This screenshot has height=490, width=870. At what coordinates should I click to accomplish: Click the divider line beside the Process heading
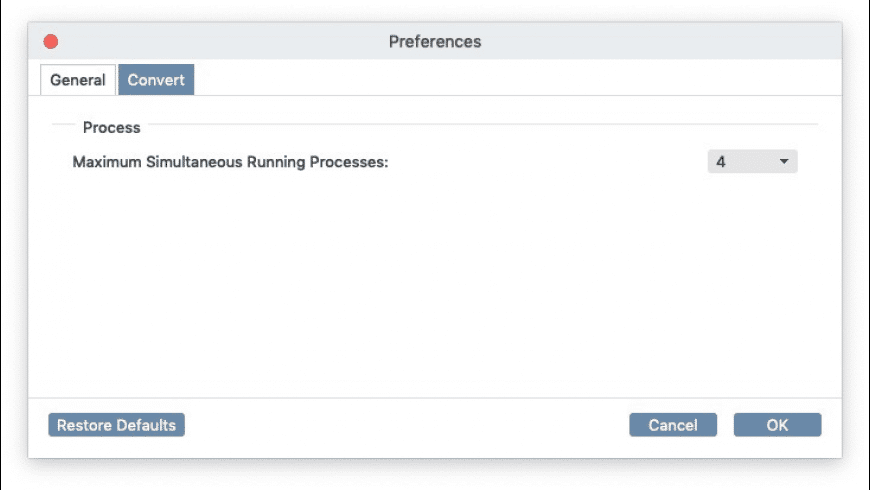[x=480, y=125]
